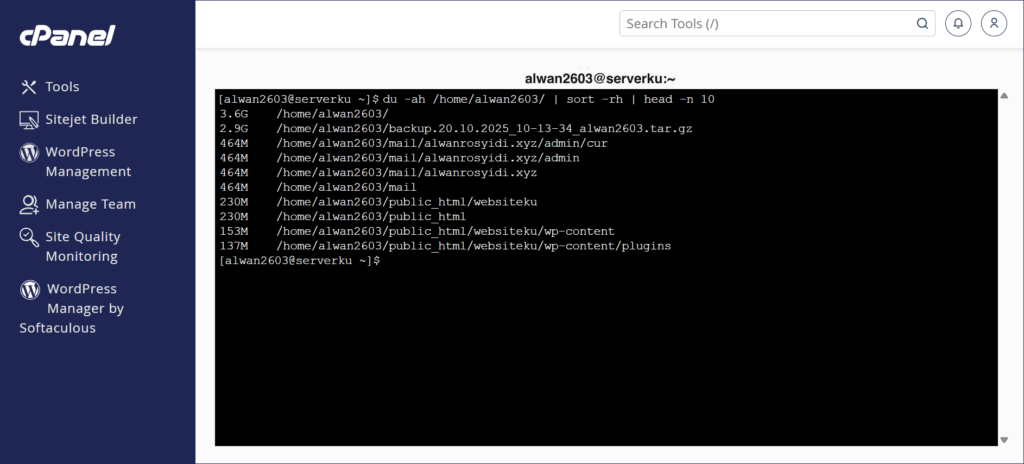Click the line ending in public_html/websiteku
The height and width of the screenshot is (464, 1024).
click(378, 203)
